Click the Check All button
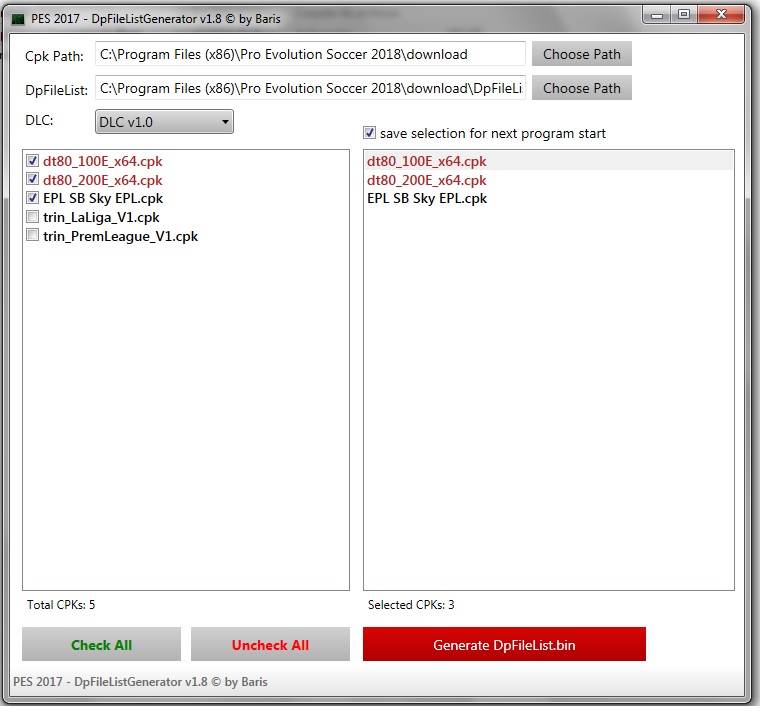This screenshot has height=716, width=769. [x=102, y=644]
